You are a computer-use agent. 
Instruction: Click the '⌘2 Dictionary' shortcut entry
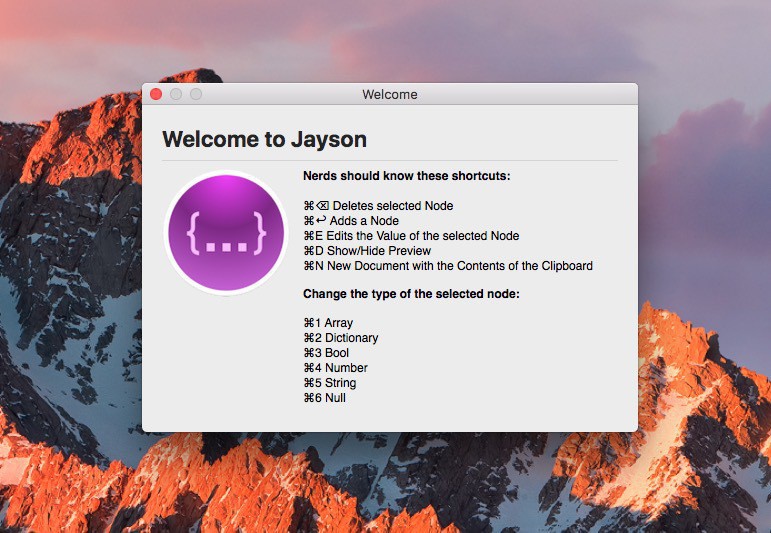pos(340,338)
